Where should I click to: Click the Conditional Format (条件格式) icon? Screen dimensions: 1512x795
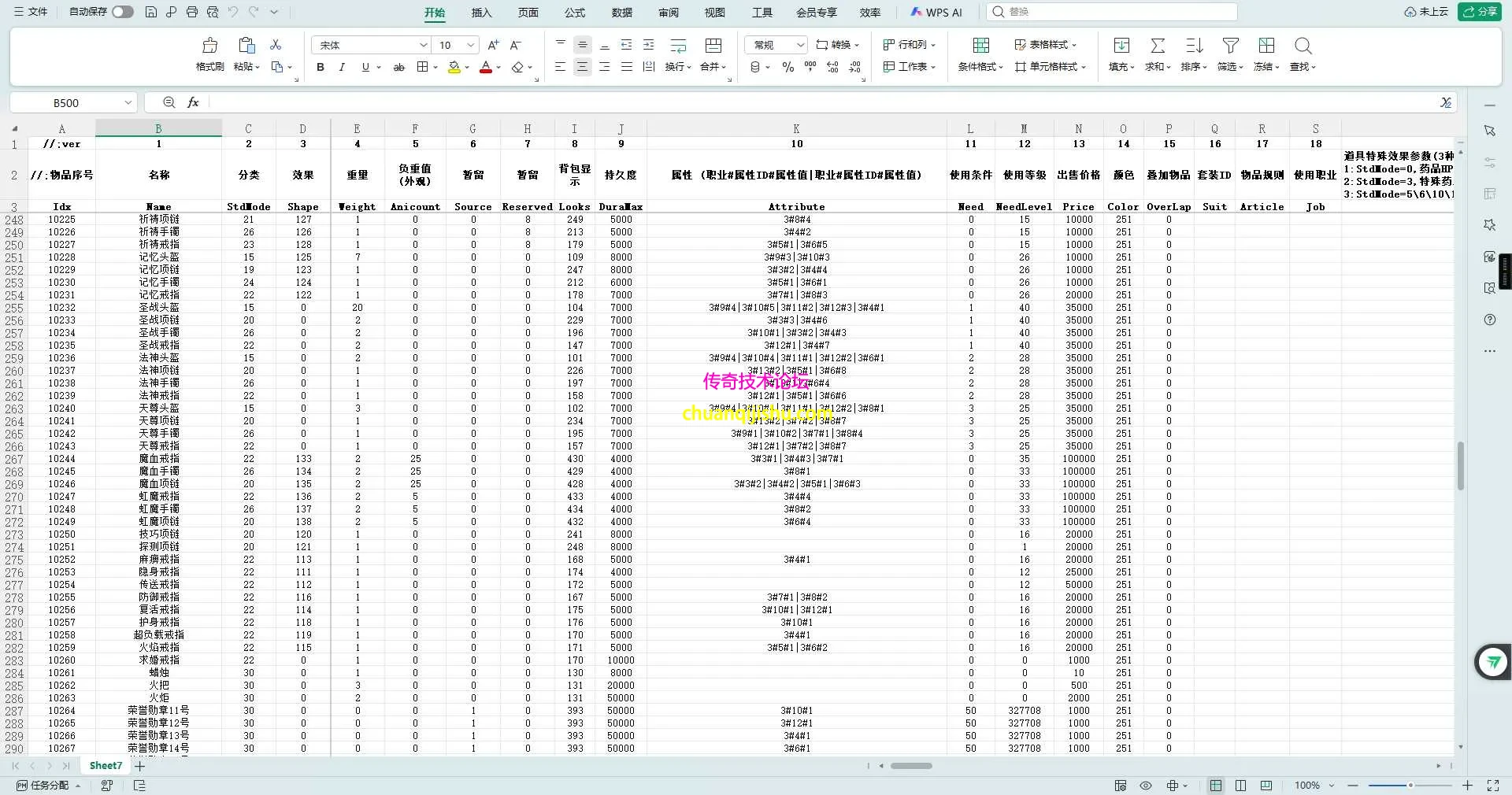click(x=981, y=45)
